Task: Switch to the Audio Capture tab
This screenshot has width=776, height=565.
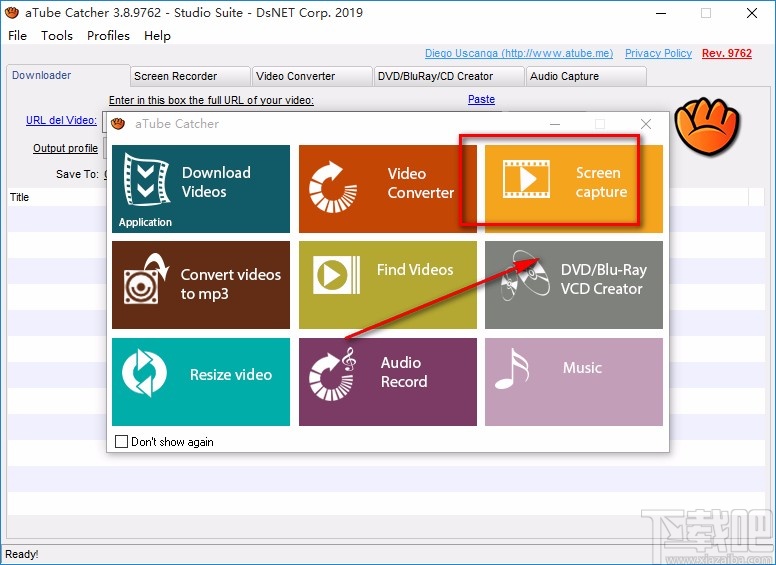Action: tap(586, 76)
